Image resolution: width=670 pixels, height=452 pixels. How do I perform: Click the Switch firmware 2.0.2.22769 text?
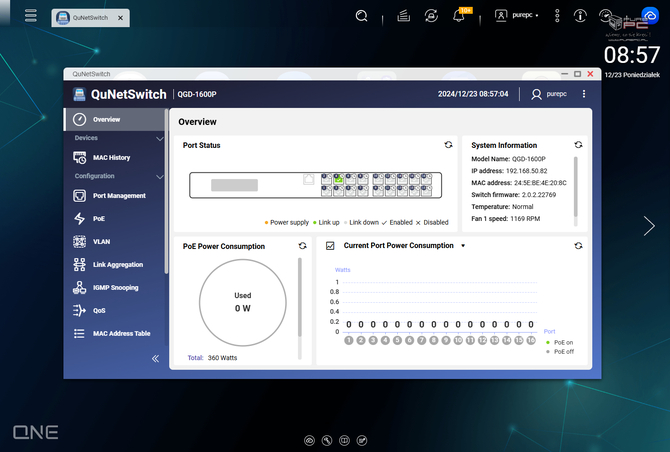(x=514, y=195)
